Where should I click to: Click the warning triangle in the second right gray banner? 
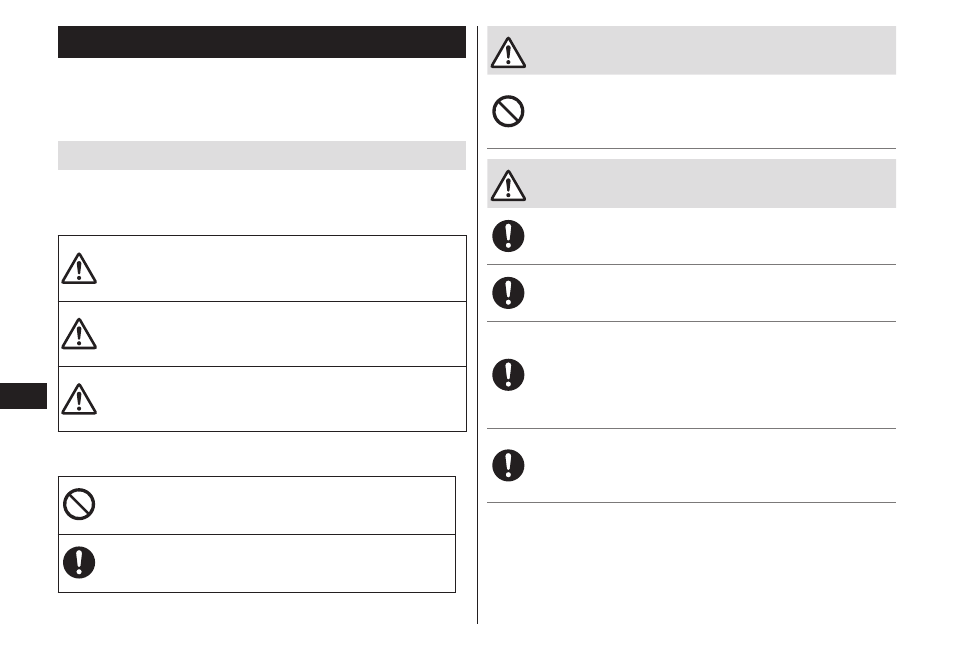pos(508,186)
